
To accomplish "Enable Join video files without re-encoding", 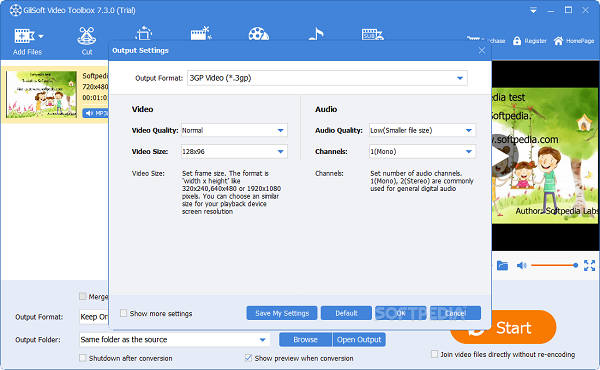I will [434, 354].
